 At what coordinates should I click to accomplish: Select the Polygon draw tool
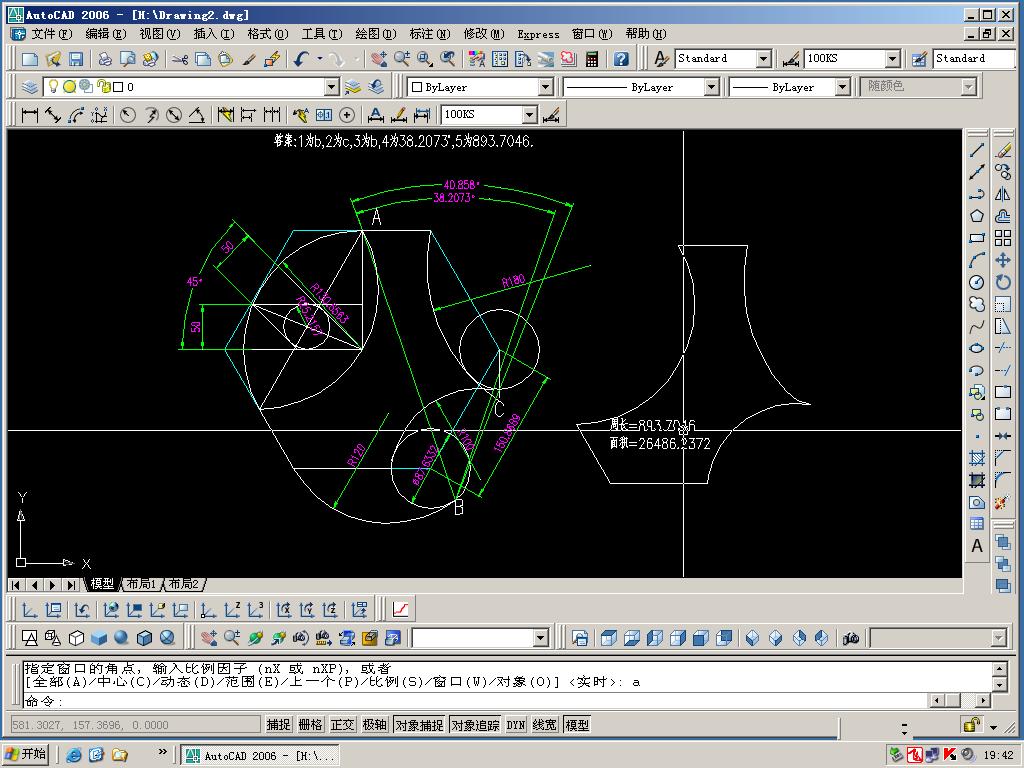(976, 216)
